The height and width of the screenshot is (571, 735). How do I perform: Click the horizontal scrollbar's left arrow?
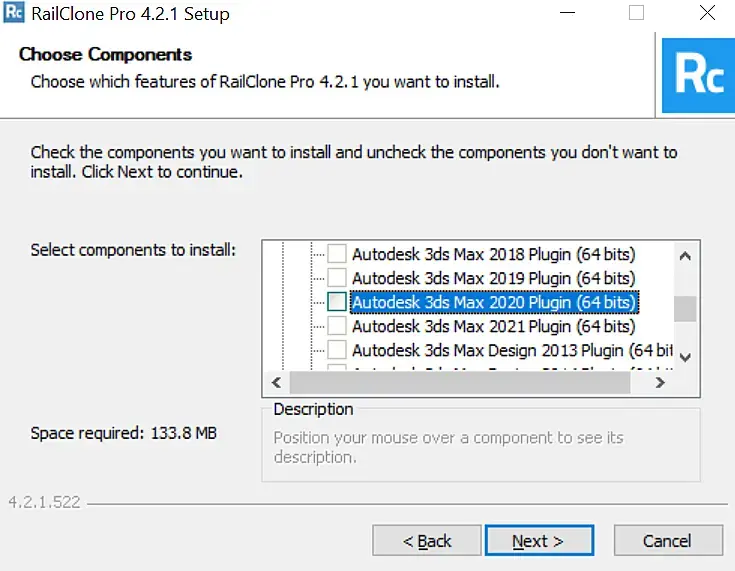click(x=274, y=383)
